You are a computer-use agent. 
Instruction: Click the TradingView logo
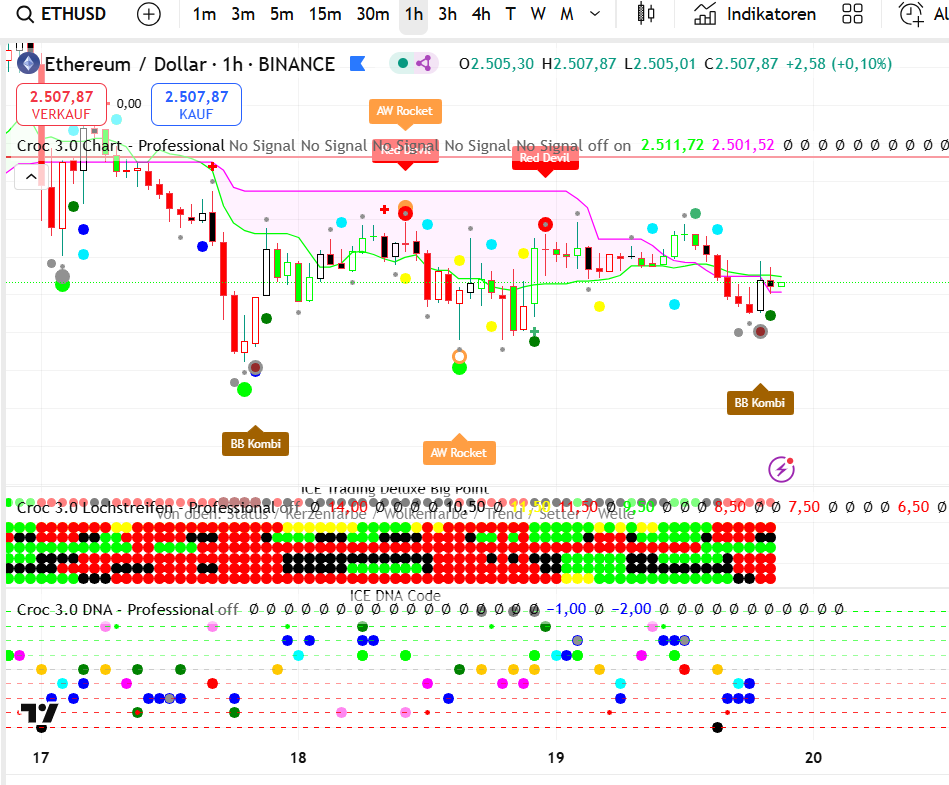[40, 714]
